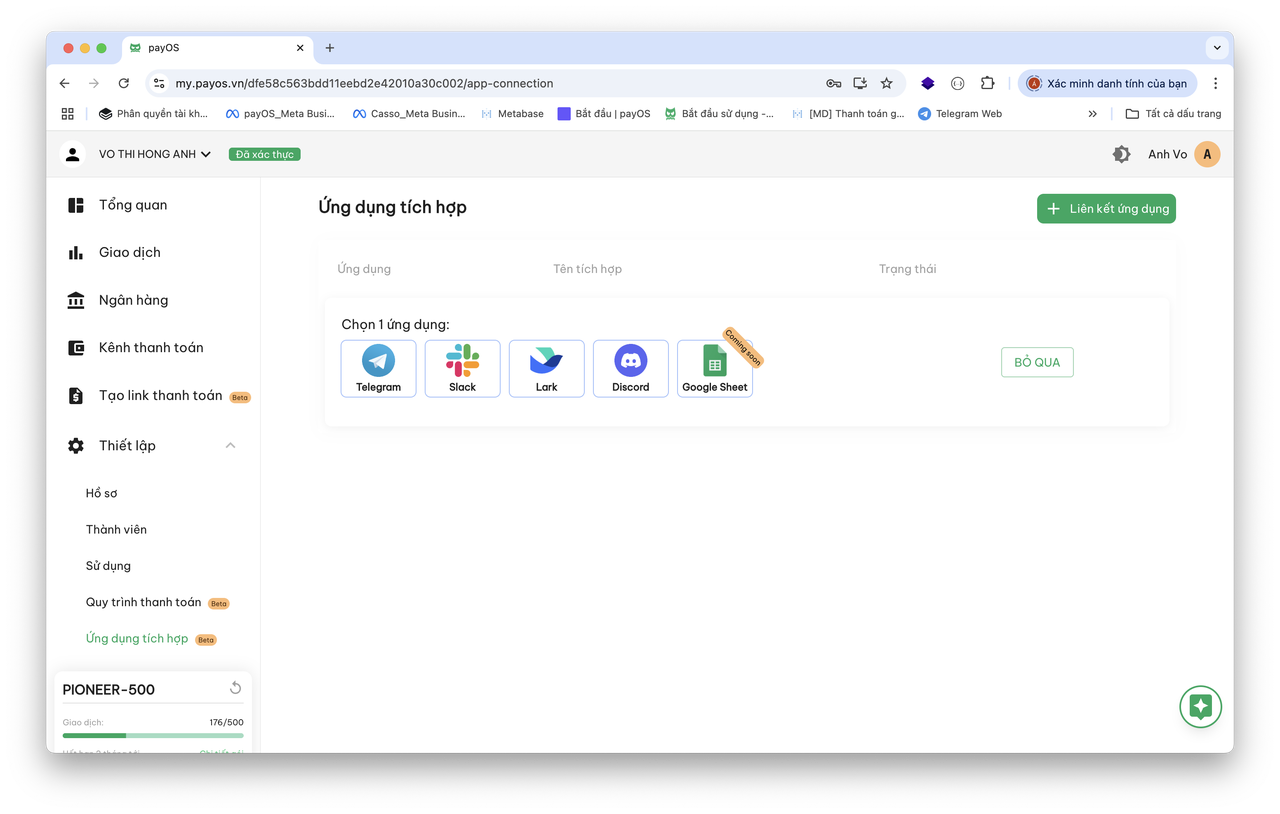
Task: Click the install app icon in address bar
Action: point(860,83)
